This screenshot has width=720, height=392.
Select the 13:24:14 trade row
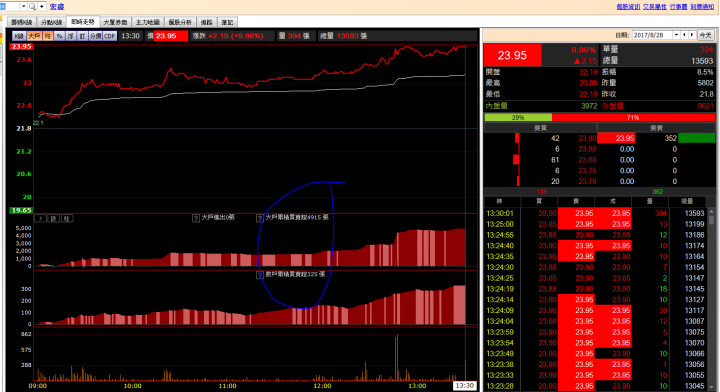click(x=596, y=300)
